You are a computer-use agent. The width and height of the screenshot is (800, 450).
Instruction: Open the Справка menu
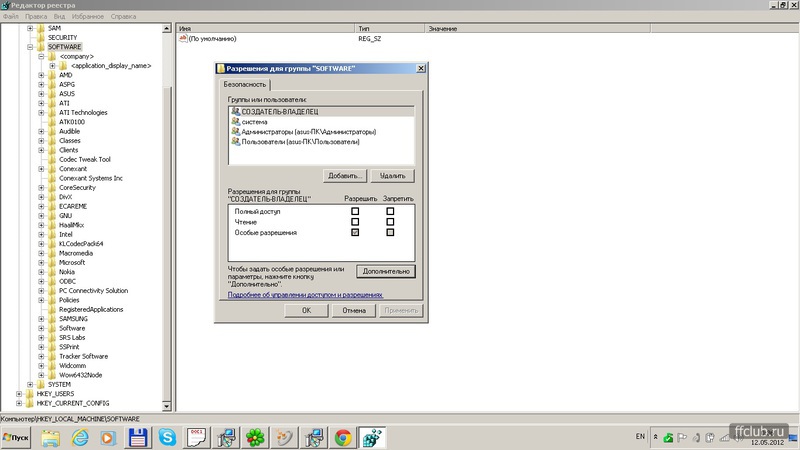click(x=123, y=16)
